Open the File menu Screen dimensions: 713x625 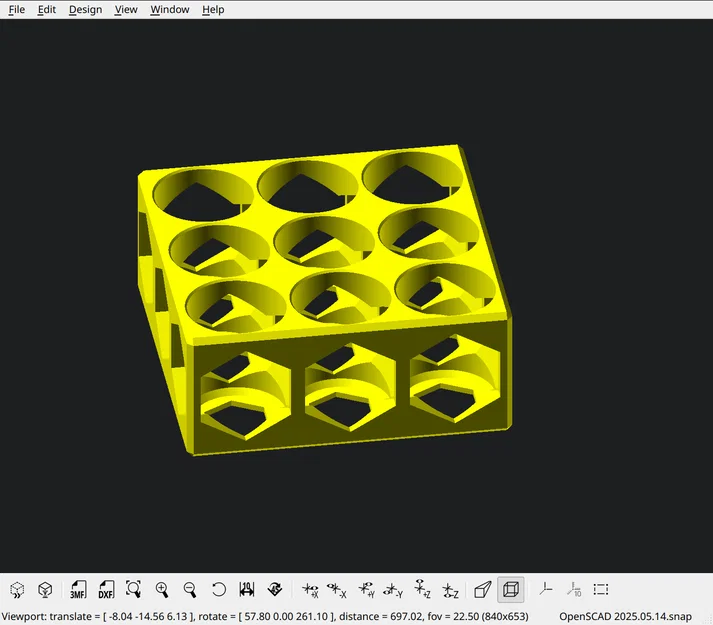tap(17, 10)
